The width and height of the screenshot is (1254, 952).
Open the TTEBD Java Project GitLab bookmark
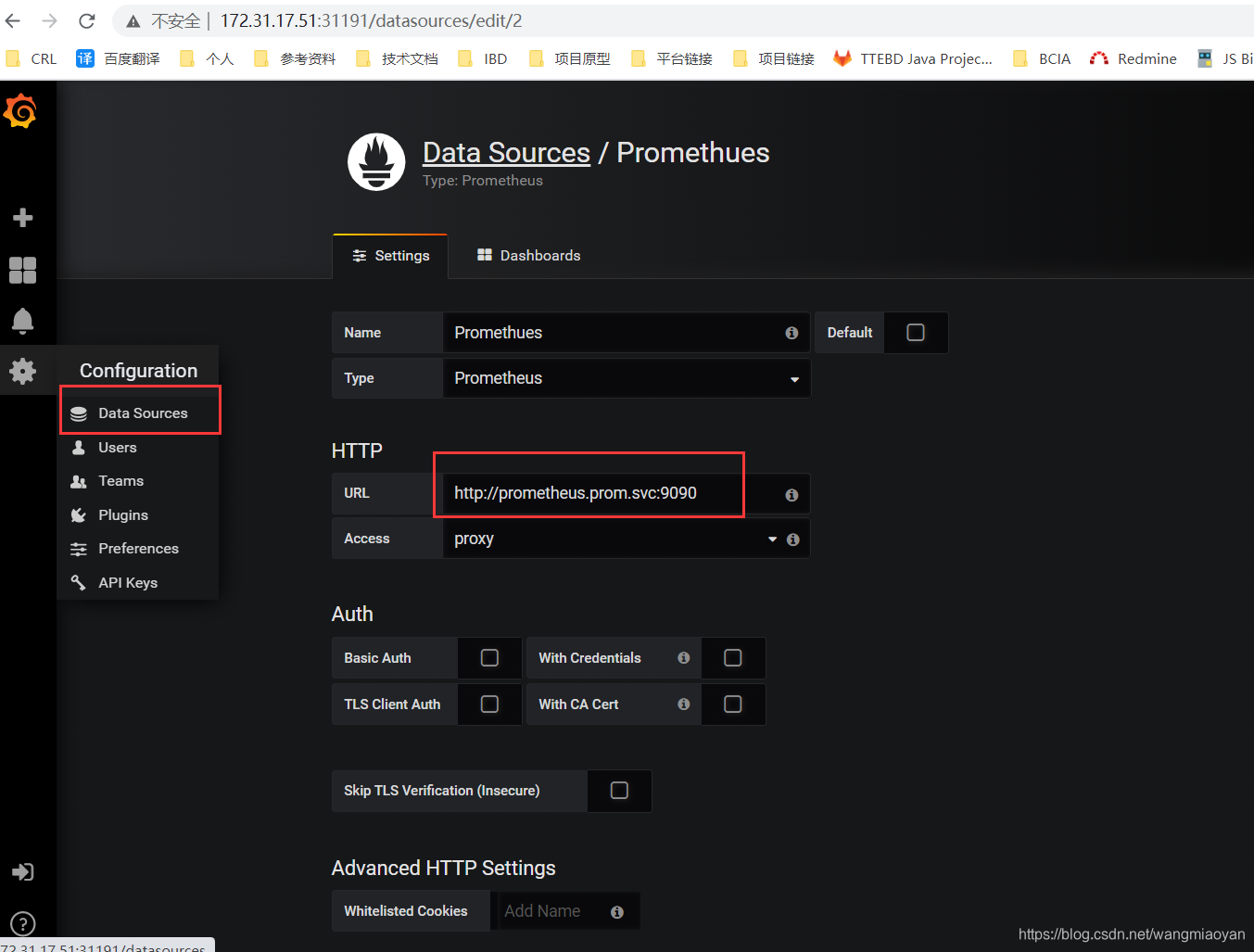coord(912,58)
